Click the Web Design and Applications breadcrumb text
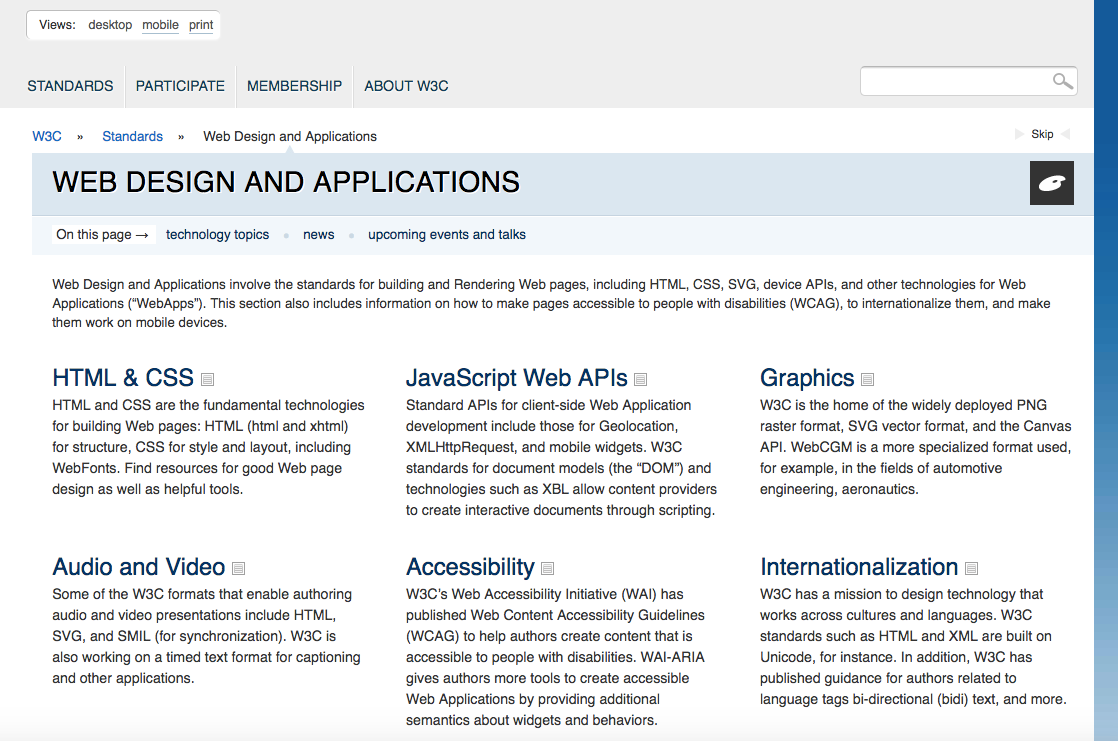Image resolution: width=1118 pixels, height=741 pixels. pyautogui.click(x=290, y=136)
